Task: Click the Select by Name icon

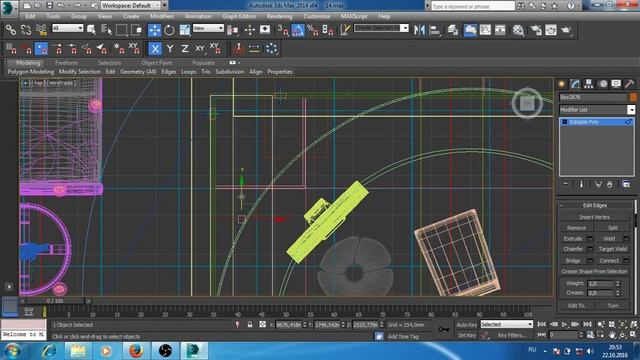Action: pos(107,30)
